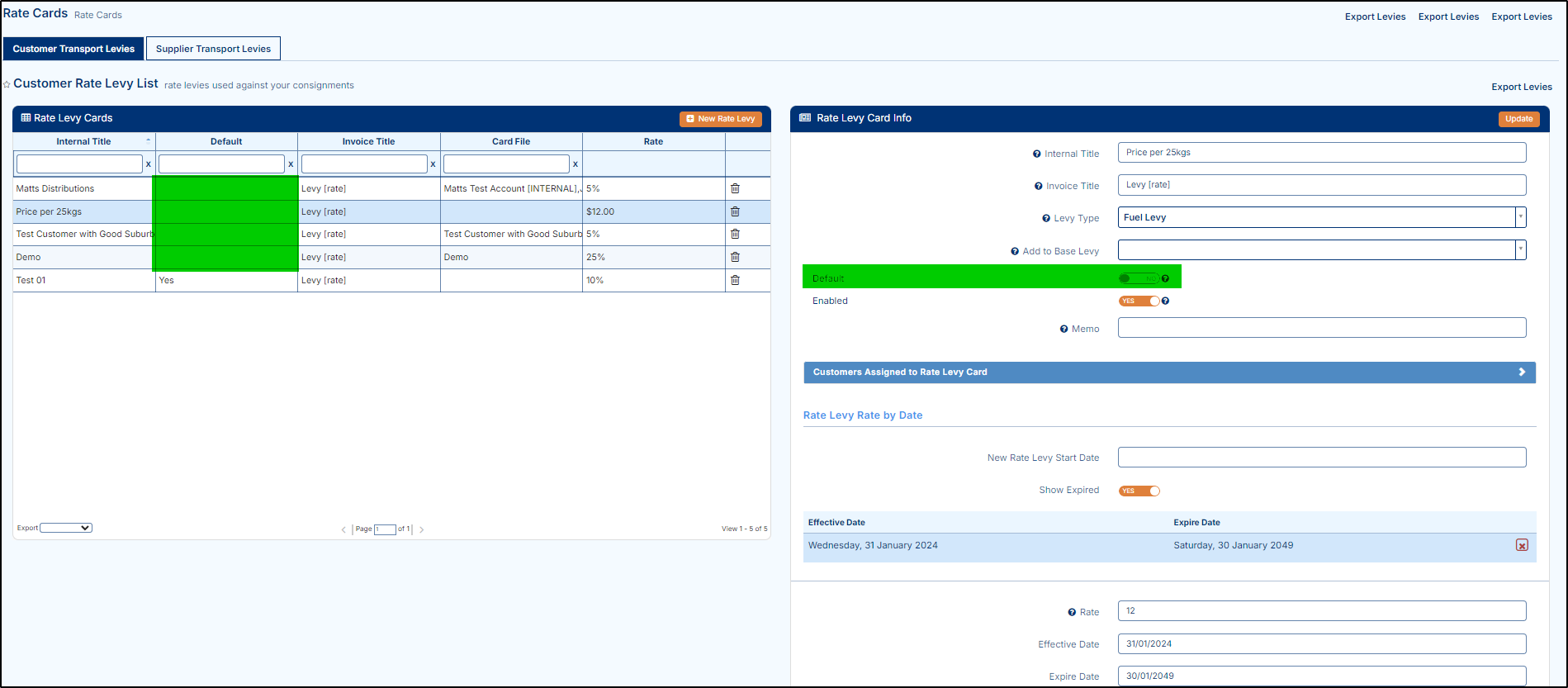Image resolution: width=1568 pixels, height=688 pixels.
Task: Remove the Test 01 levy via trash icon
Action: pyautogui.click(x=735, y=280)
